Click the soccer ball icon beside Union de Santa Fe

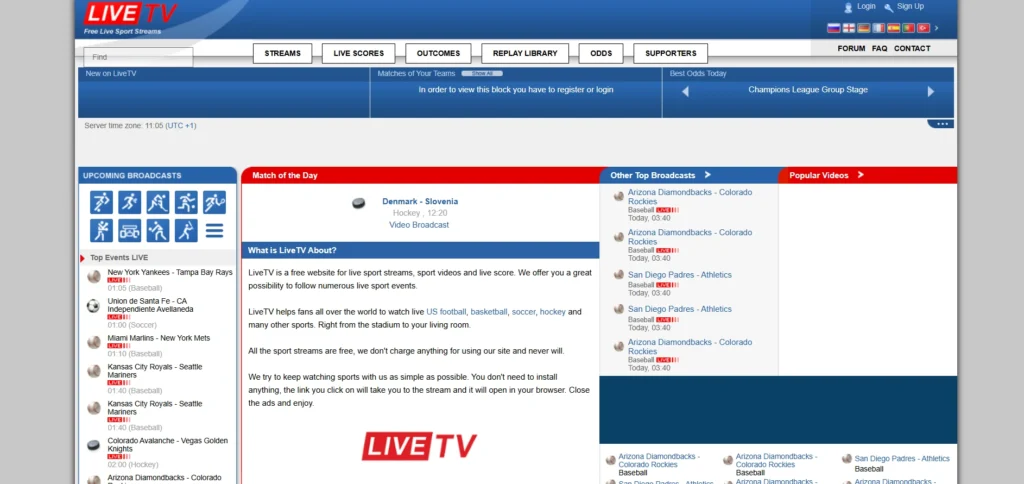[x=93, y=306]
